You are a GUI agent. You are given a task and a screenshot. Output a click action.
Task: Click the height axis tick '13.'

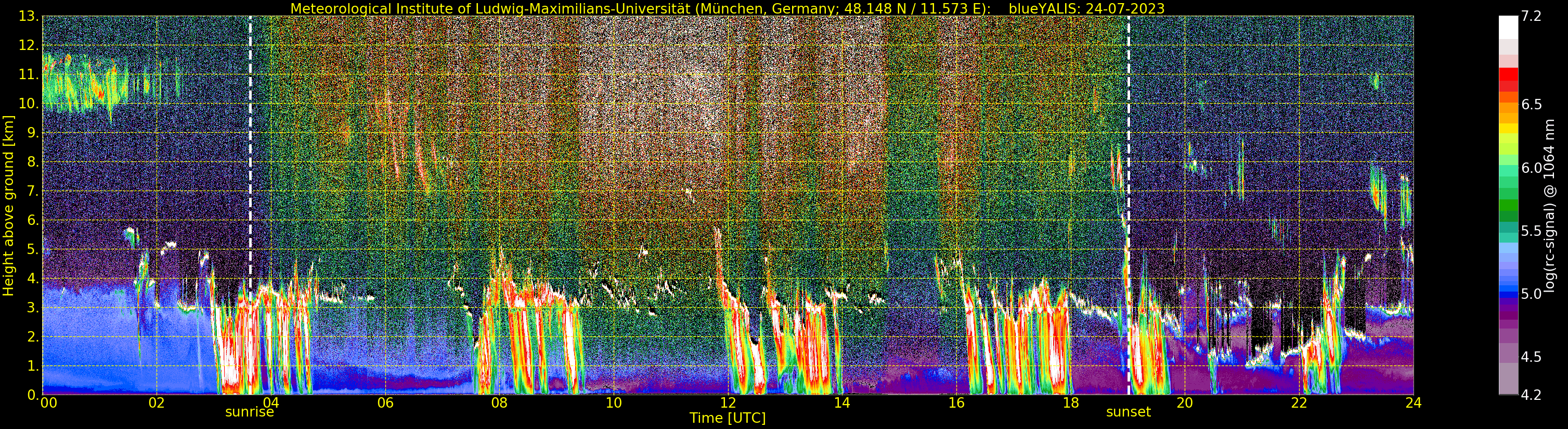[29, 17]
